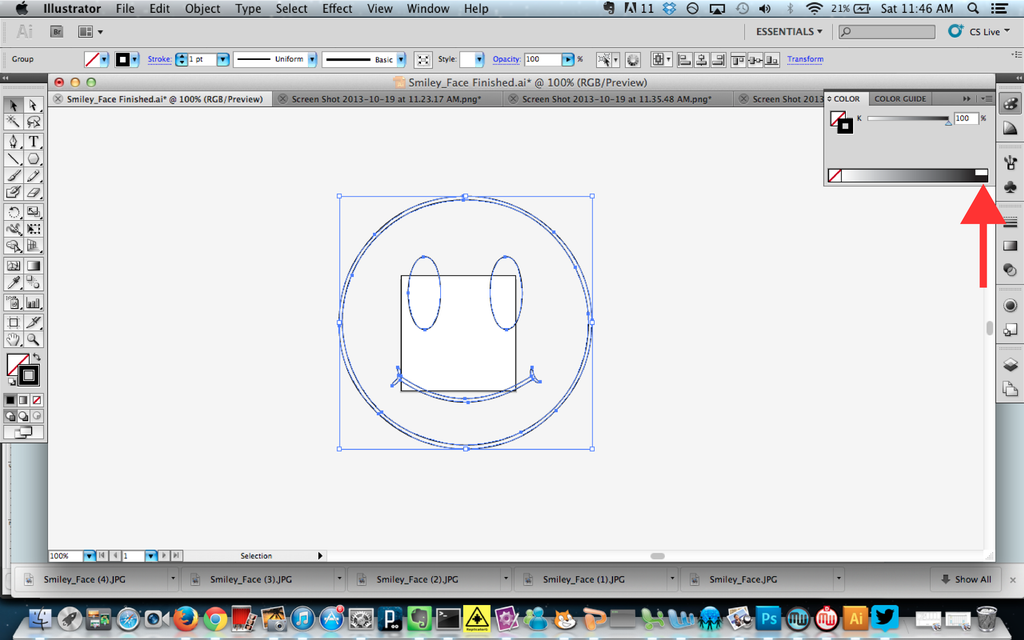Click the white swatch in color spectrum bar
The image size is (1024, 640).
tap(981, 172)
